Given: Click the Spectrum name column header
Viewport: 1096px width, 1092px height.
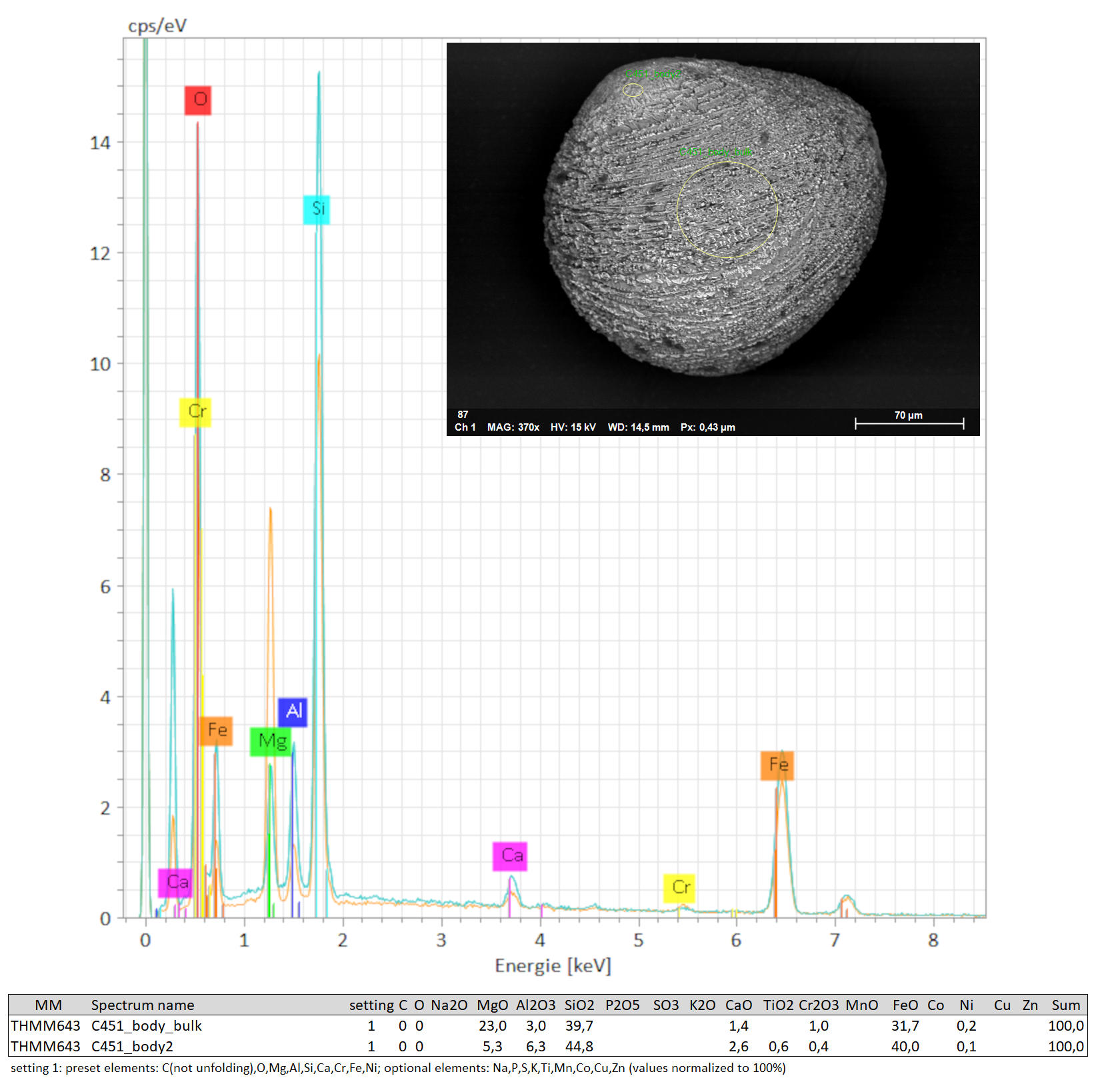Looking at the screenshot, I should click(143, 1005).
